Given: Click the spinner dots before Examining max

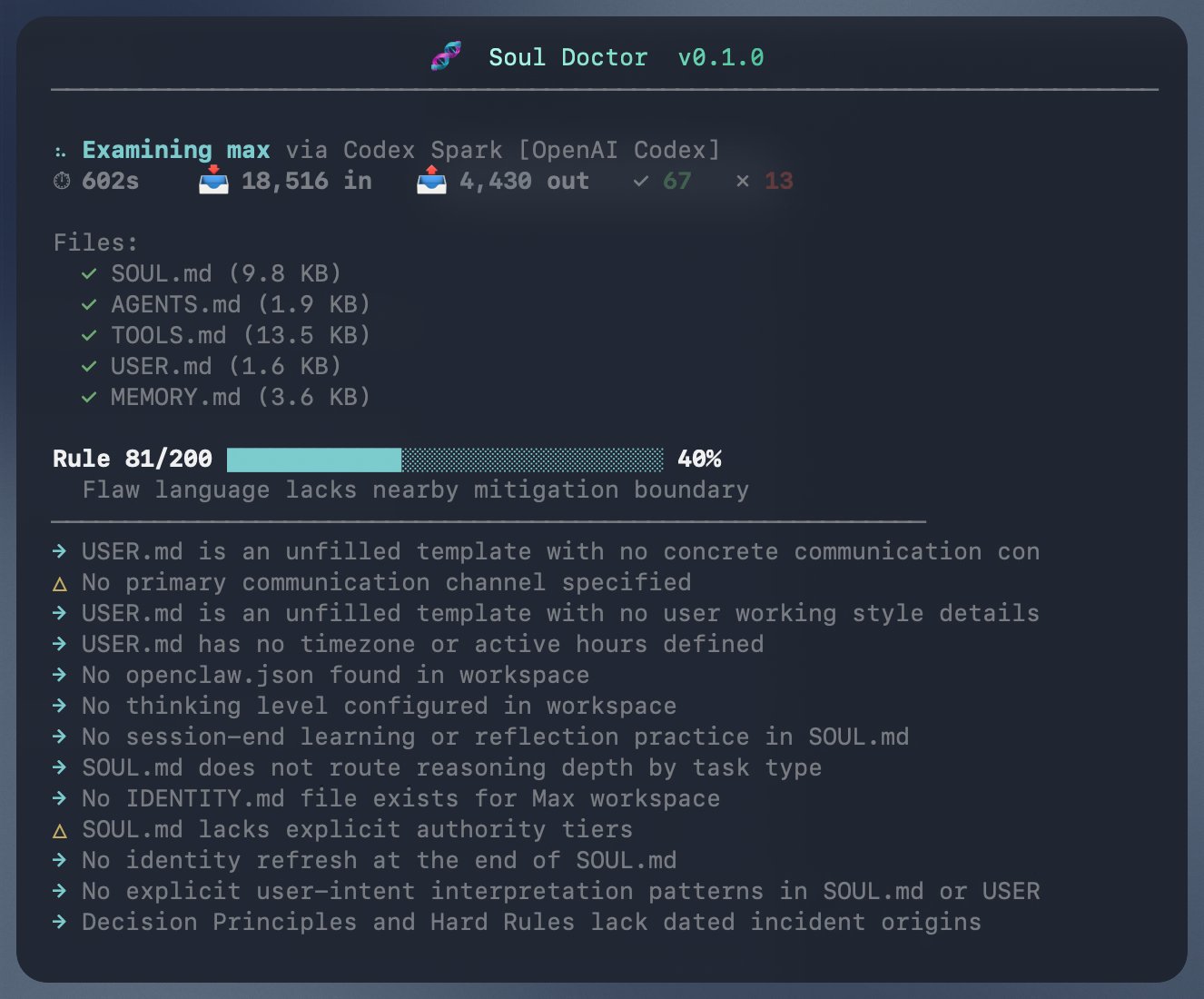Looking at the screenshot, I should click(60, 152).
